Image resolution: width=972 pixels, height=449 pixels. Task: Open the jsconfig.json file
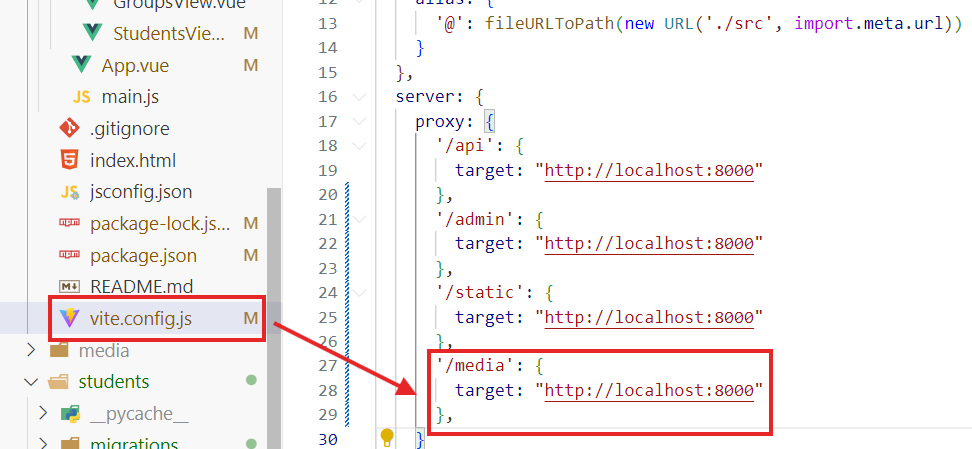click(141, 192)
